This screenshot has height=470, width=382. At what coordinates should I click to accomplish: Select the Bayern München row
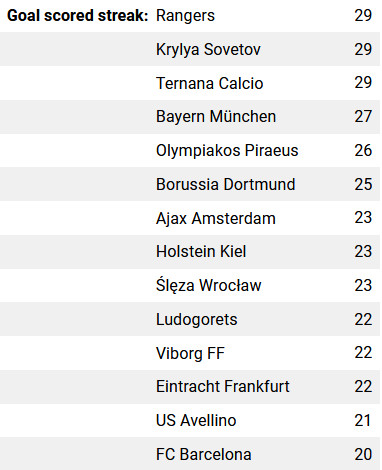point(190,117)
